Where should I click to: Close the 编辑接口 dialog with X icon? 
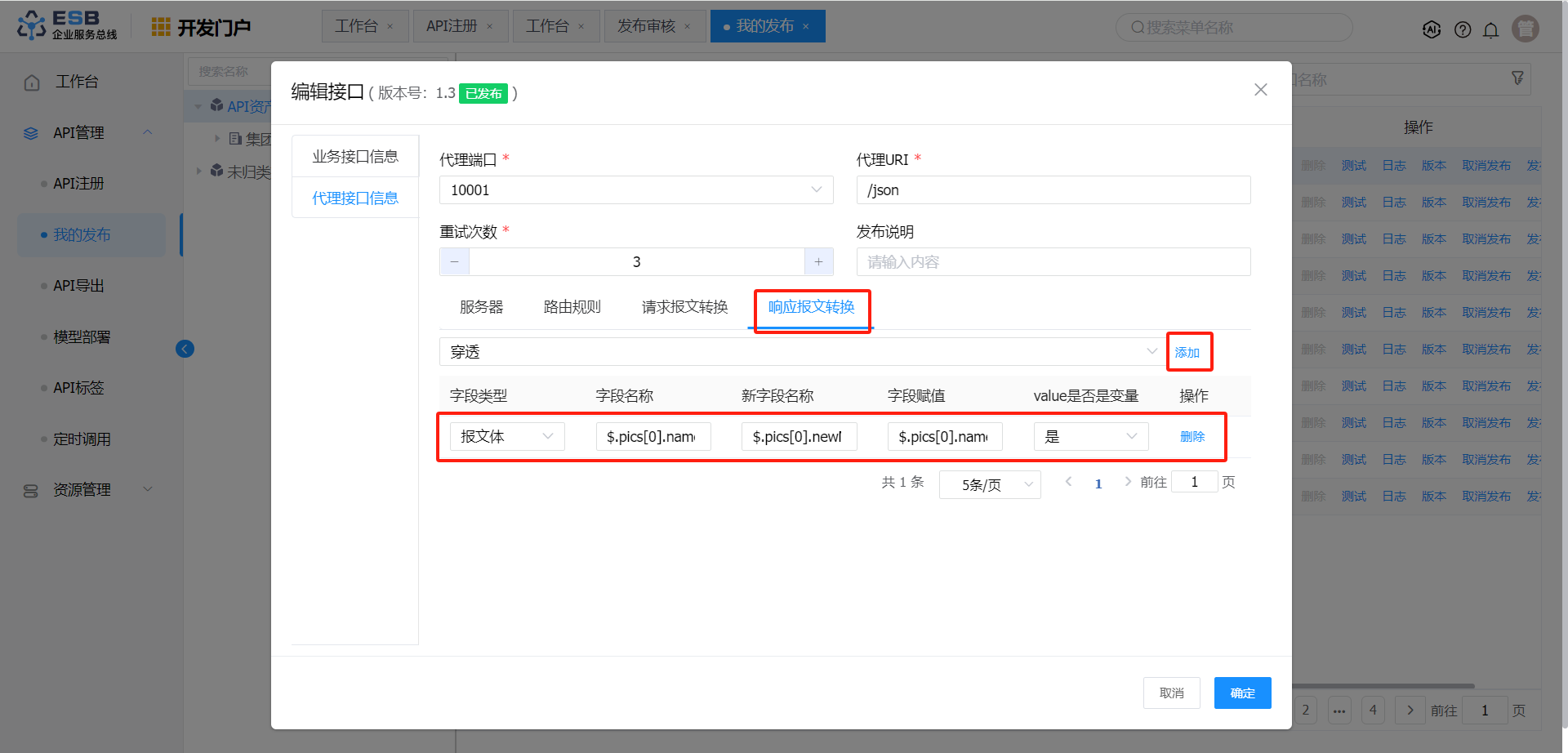tap(1260, 90)
